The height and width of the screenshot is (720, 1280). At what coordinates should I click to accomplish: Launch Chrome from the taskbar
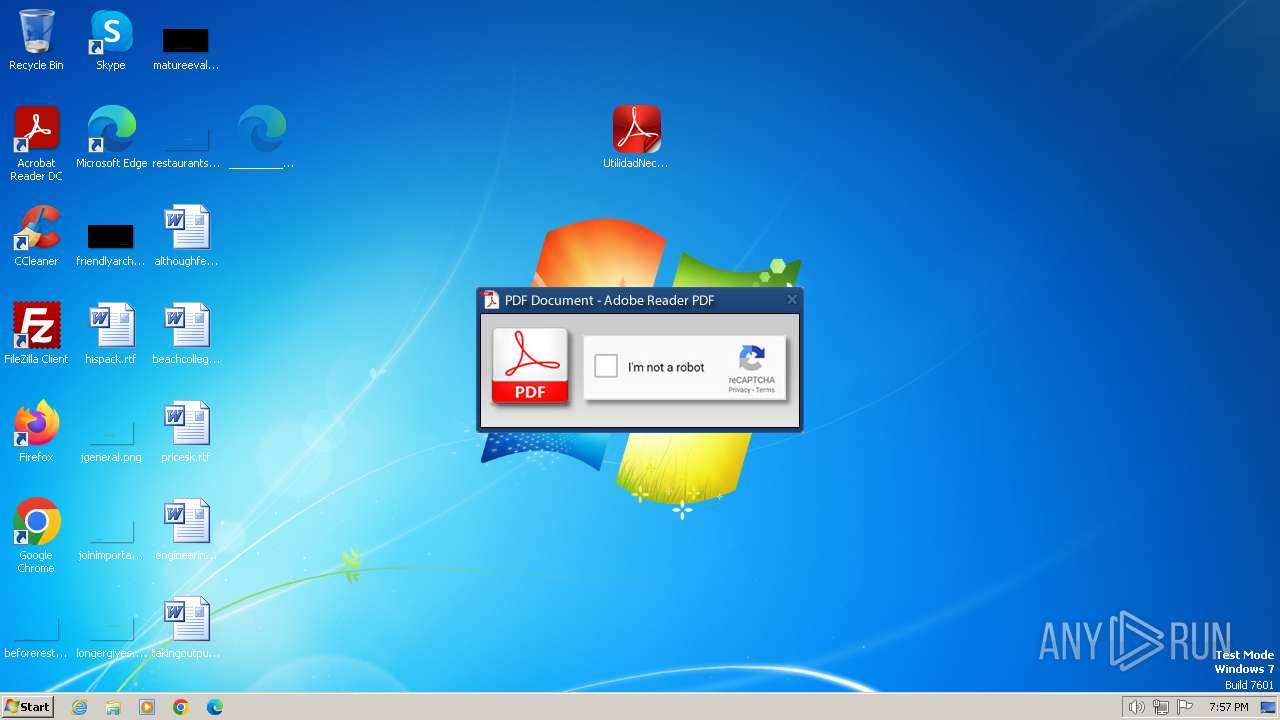coord(181,707)
